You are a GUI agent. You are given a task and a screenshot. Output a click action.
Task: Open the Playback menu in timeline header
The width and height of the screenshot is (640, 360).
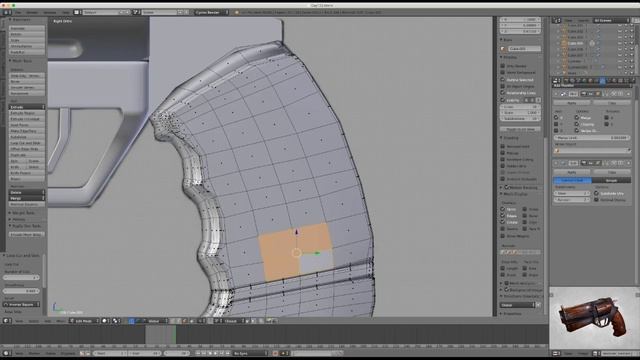68,353
